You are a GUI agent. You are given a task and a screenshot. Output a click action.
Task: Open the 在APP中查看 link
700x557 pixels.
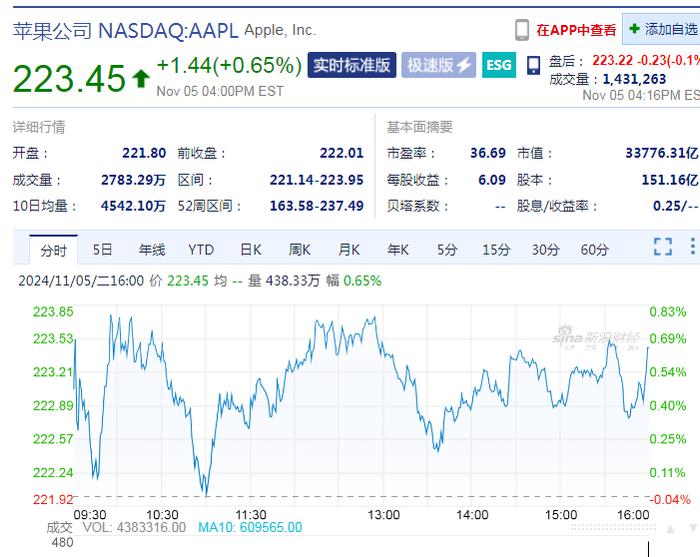576,30
